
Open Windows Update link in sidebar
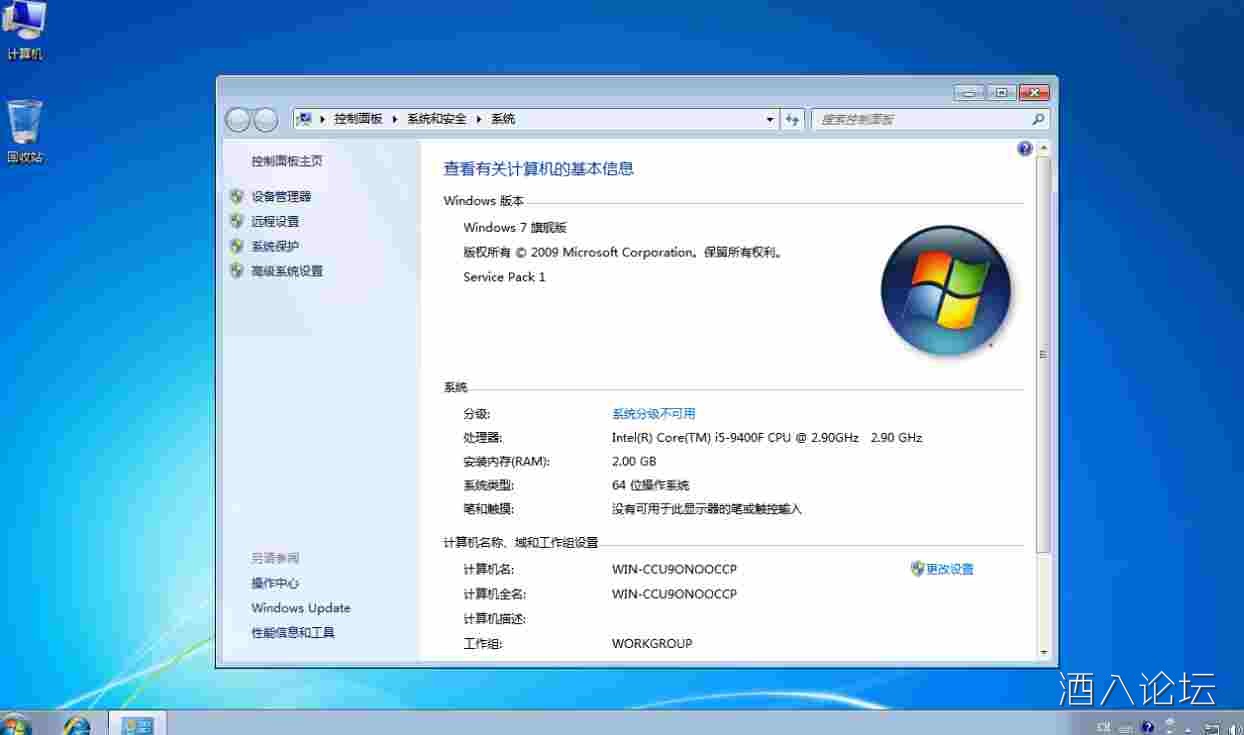point(301,608)
